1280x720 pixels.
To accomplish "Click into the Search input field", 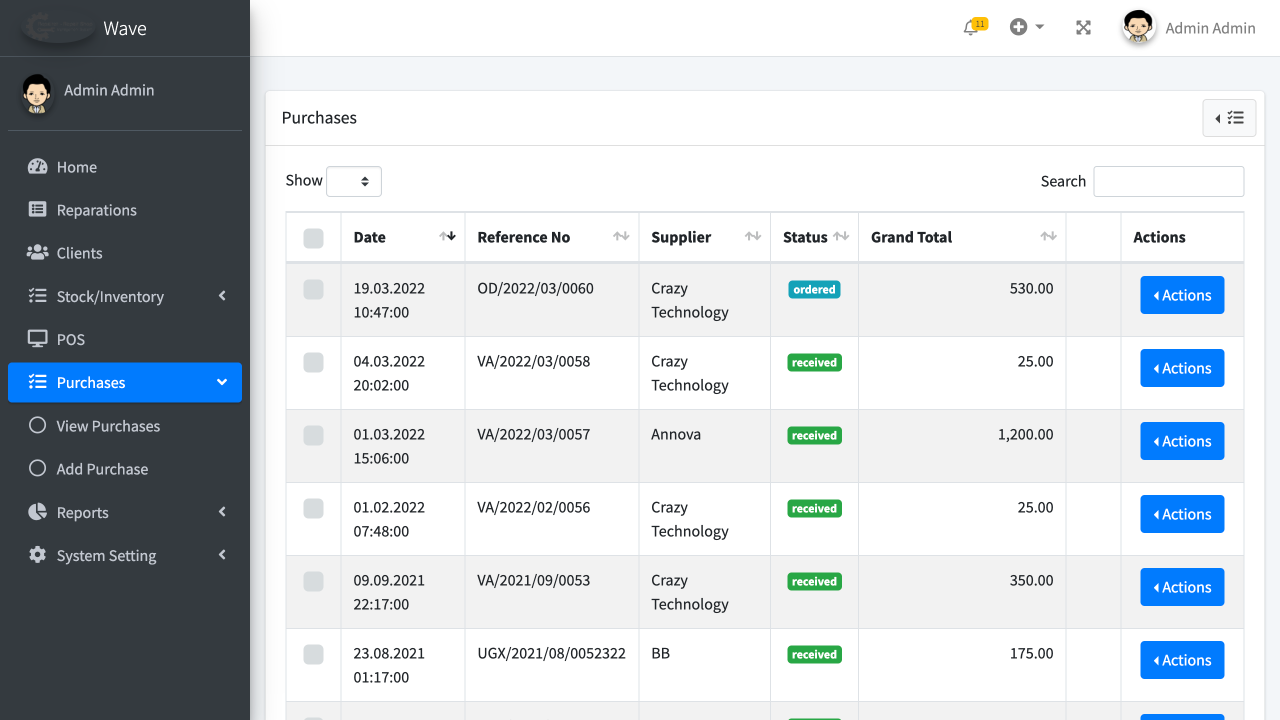I will (x=1168, y=181).
